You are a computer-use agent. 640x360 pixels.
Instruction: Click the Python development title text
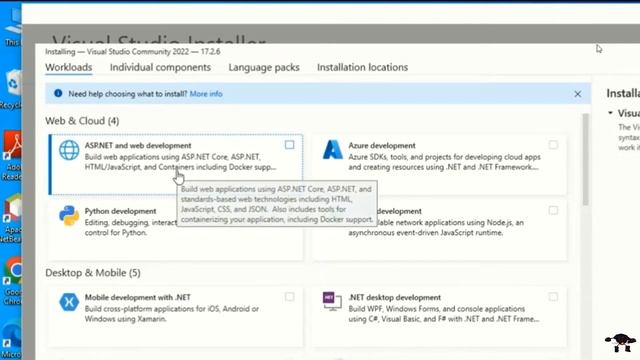120,211
